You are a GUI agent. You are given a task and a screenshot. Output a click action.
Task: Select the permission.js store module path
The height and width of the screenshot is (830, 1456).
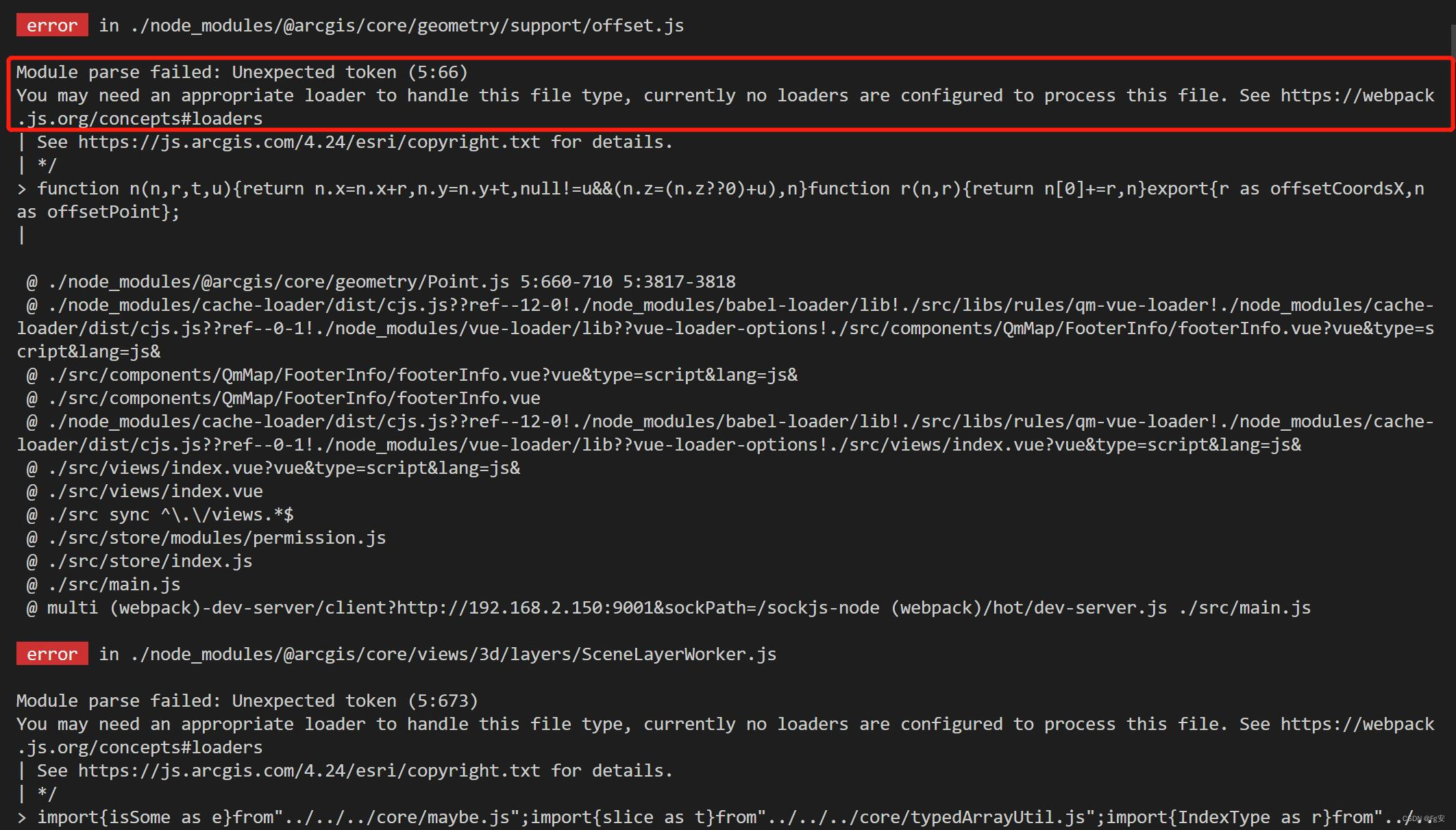(217, 537)
